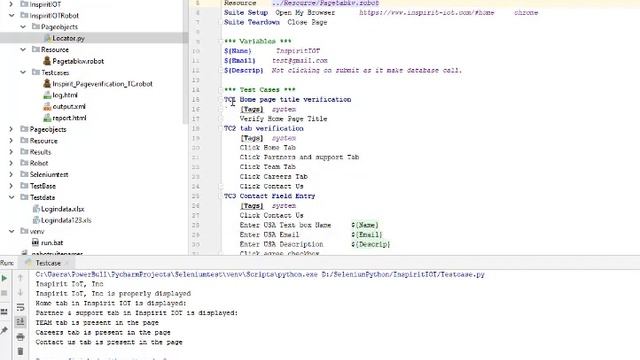Select report.html in project tree
Image resolution: width=640 pixels, height=360 pixels.
click(69, 118)
